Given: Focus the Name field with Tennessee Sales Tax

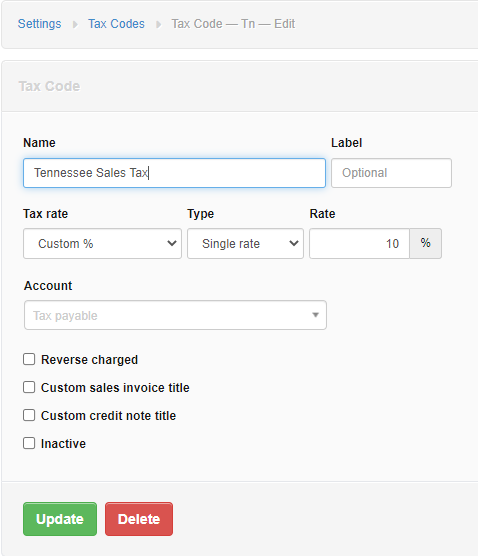Looking at the screenshot, I should 174,173.
